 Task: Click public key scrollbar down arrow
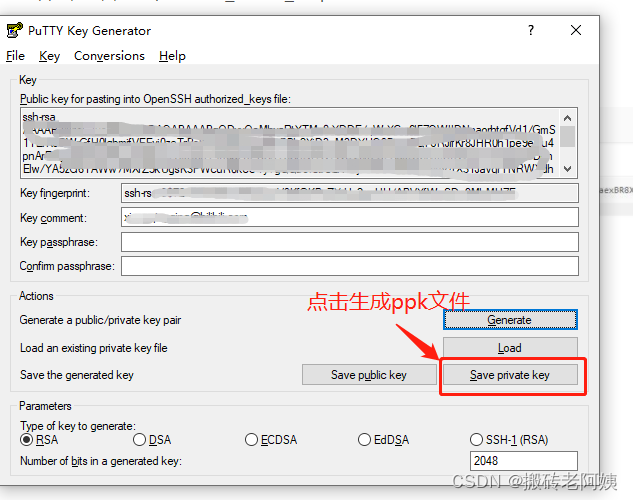pos(568,169)
